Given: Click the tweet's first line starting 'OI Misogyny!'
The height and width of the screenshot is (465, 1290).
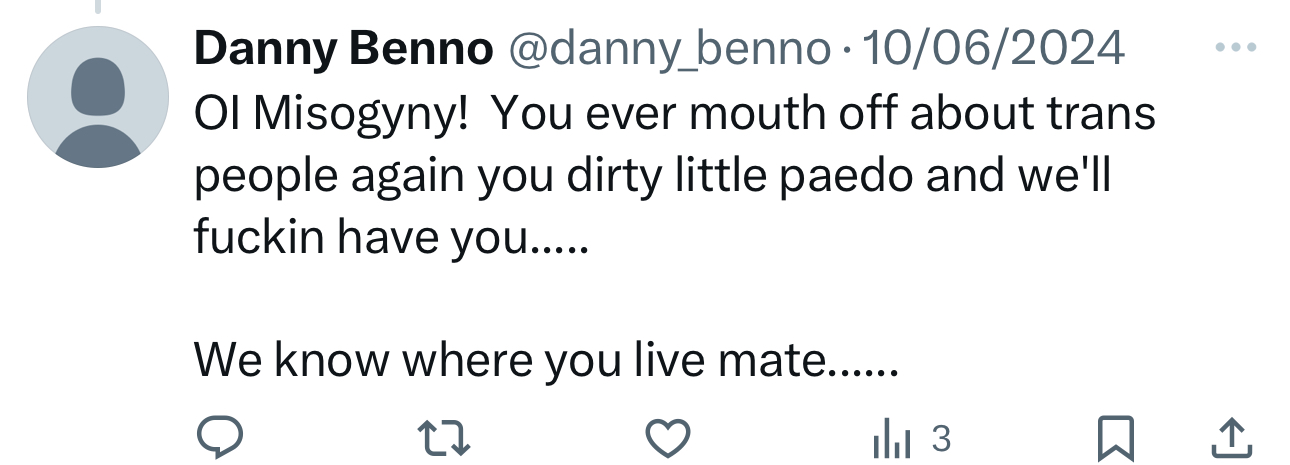Looking at the screenshot, I should 675,114.
